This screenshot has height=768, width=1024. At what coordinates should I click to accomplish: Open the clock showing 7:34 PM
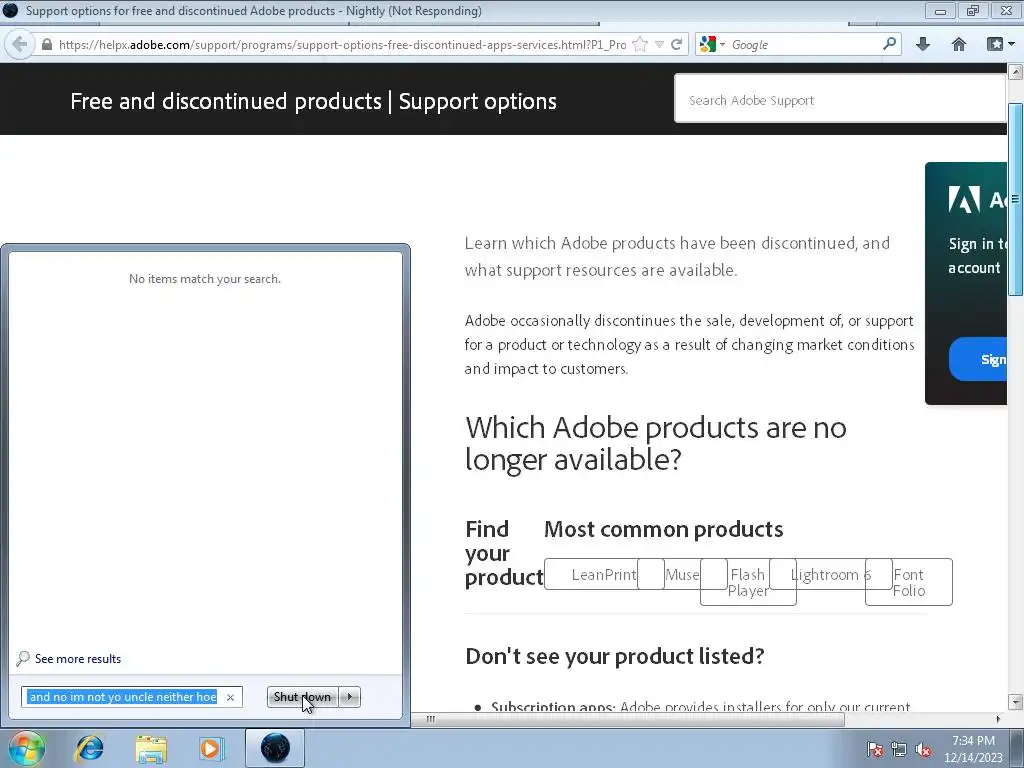click(973, 749)
